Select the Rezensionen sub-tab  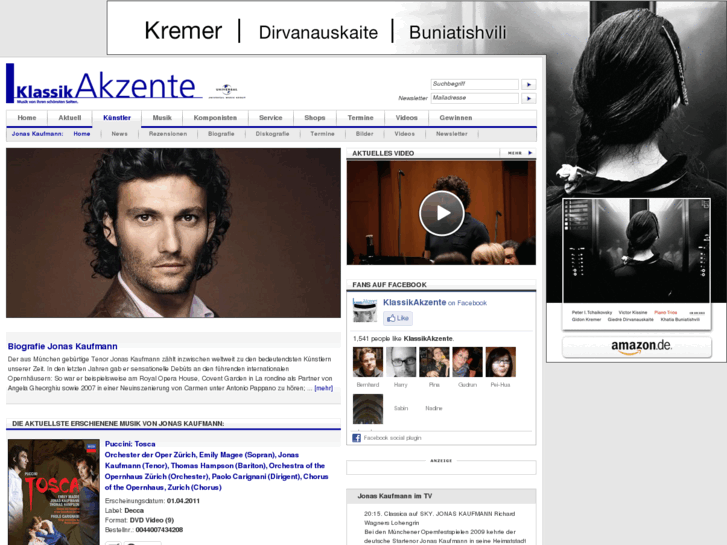point(168,134)
